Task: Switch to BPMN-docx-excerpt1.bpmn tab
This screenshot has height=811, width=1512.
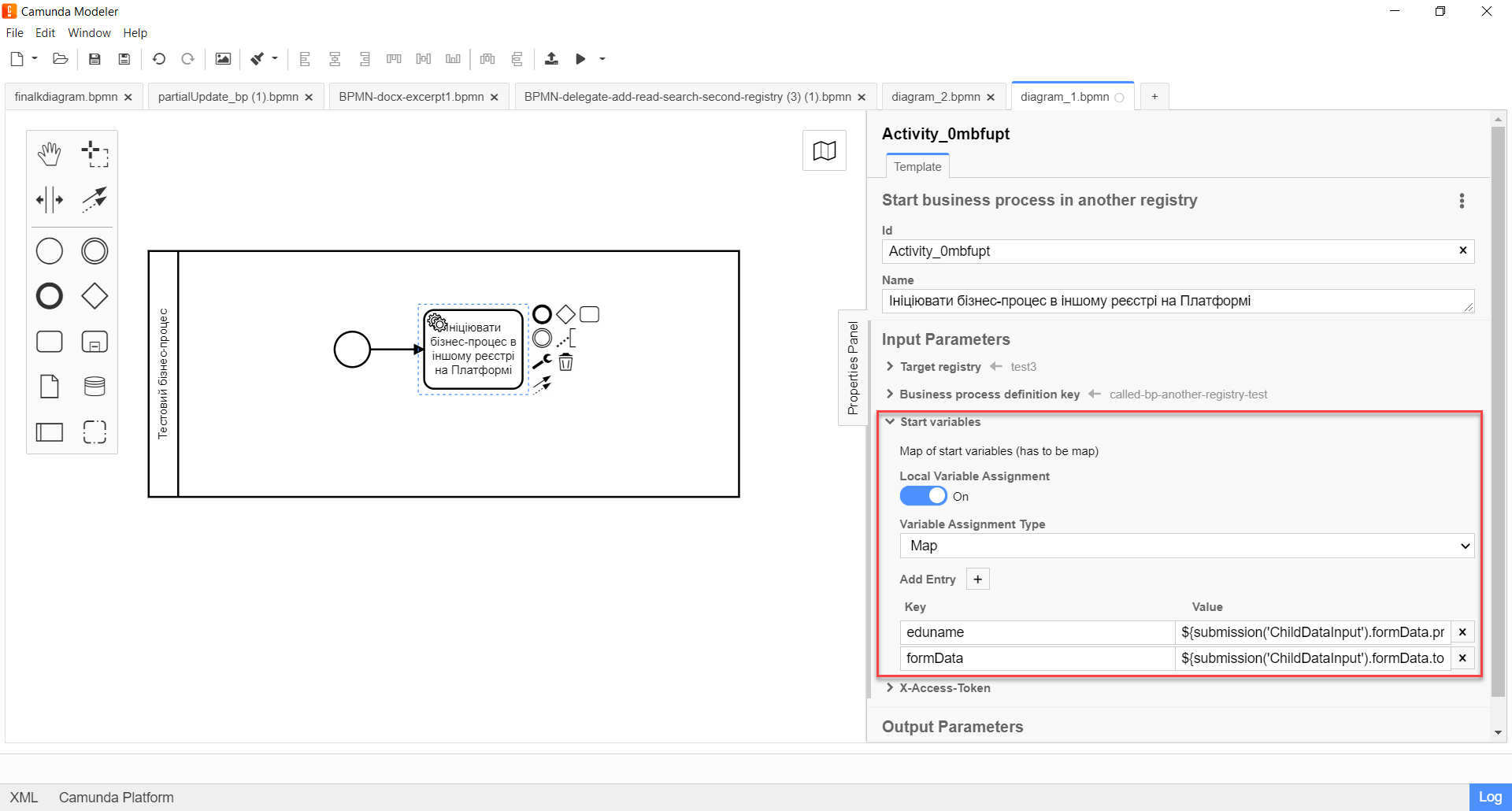Action: pyautogui.click(x=411, y=97)
